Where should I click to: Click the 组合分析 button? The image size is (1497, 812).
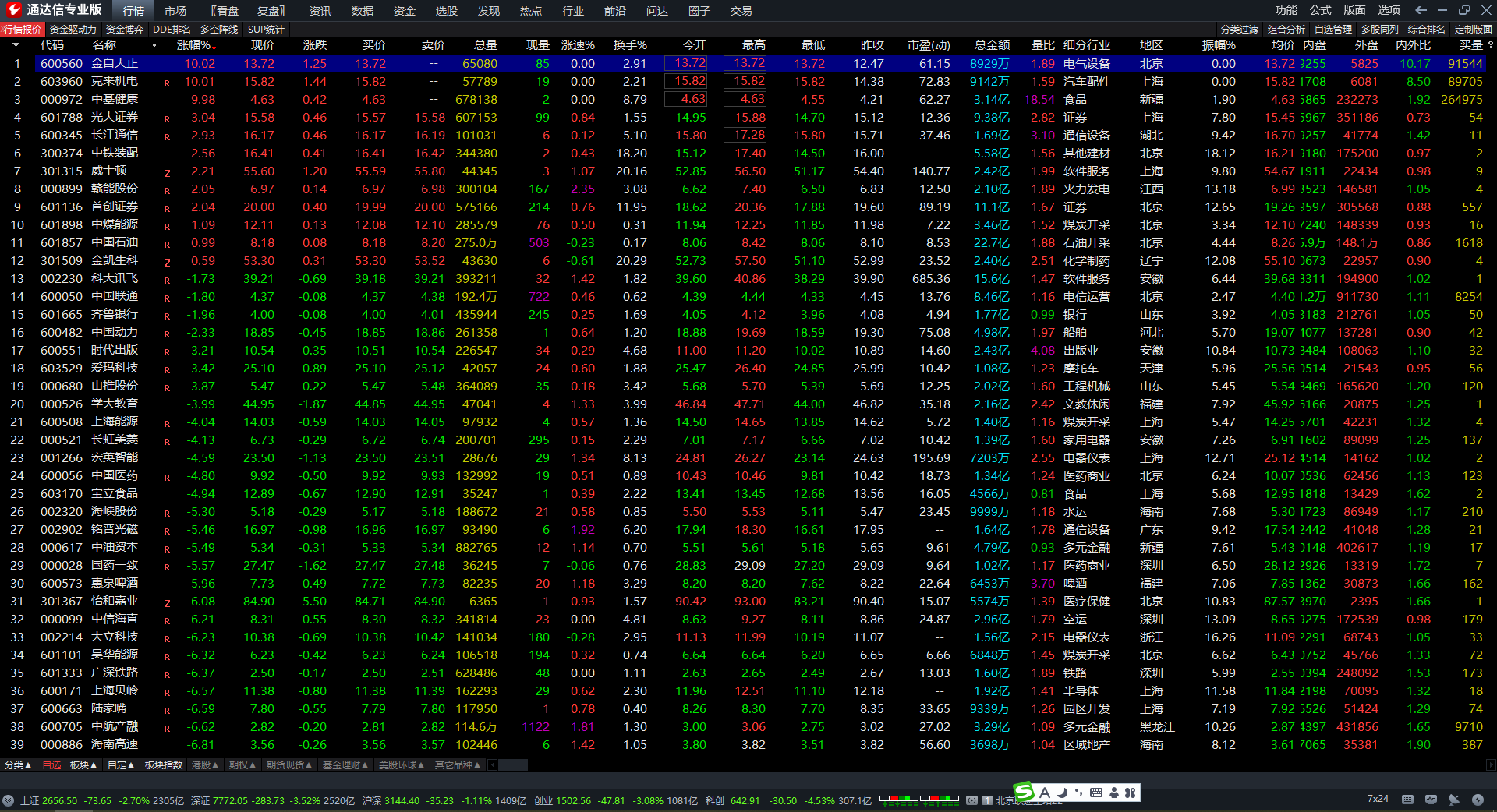(1286, 30)
